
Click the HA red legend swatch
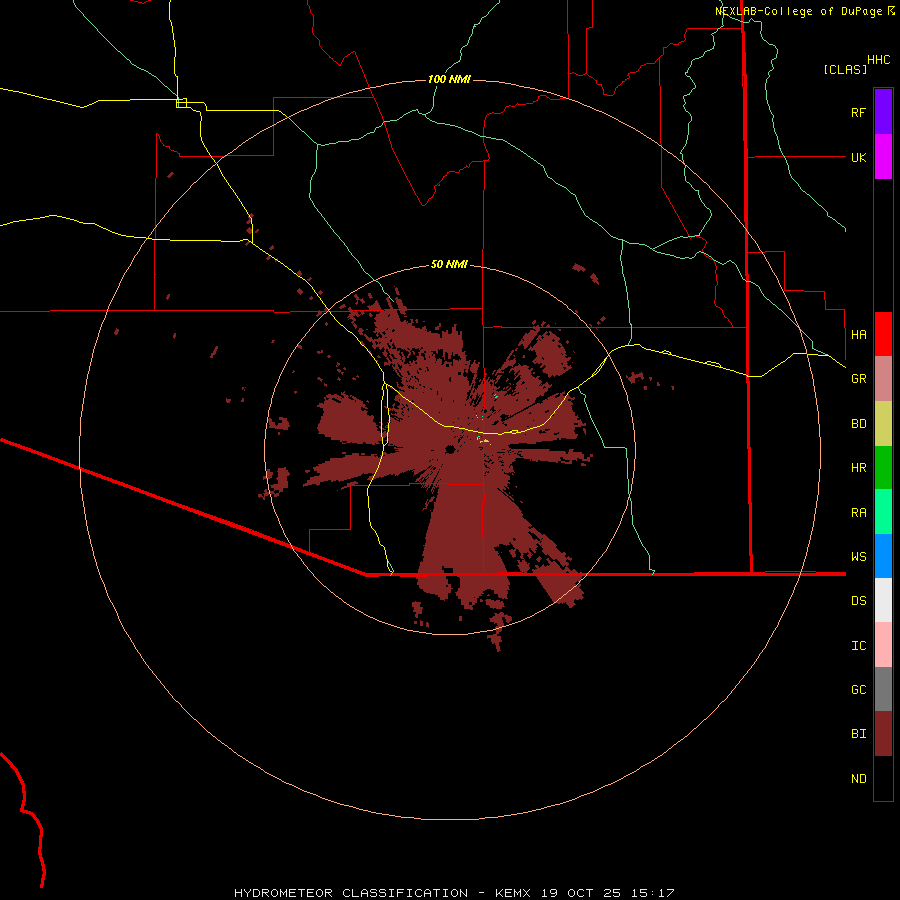pyautogui.click(x=883, y=334)
